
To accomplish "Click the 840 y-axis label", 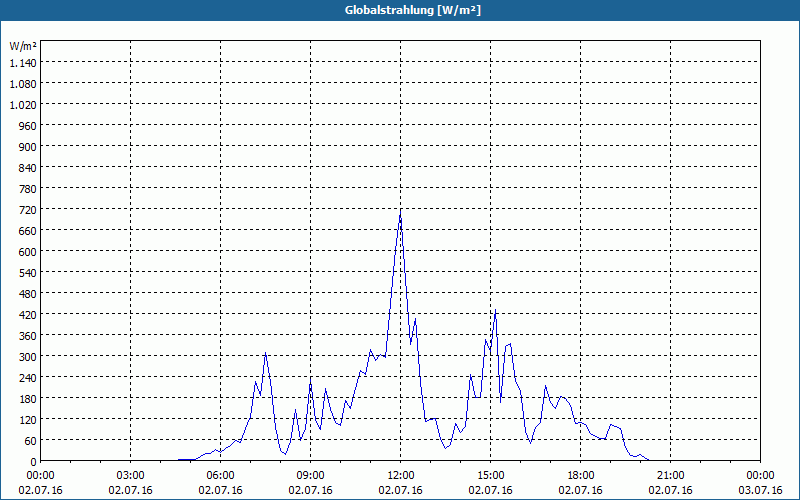I will click(28, 168).
